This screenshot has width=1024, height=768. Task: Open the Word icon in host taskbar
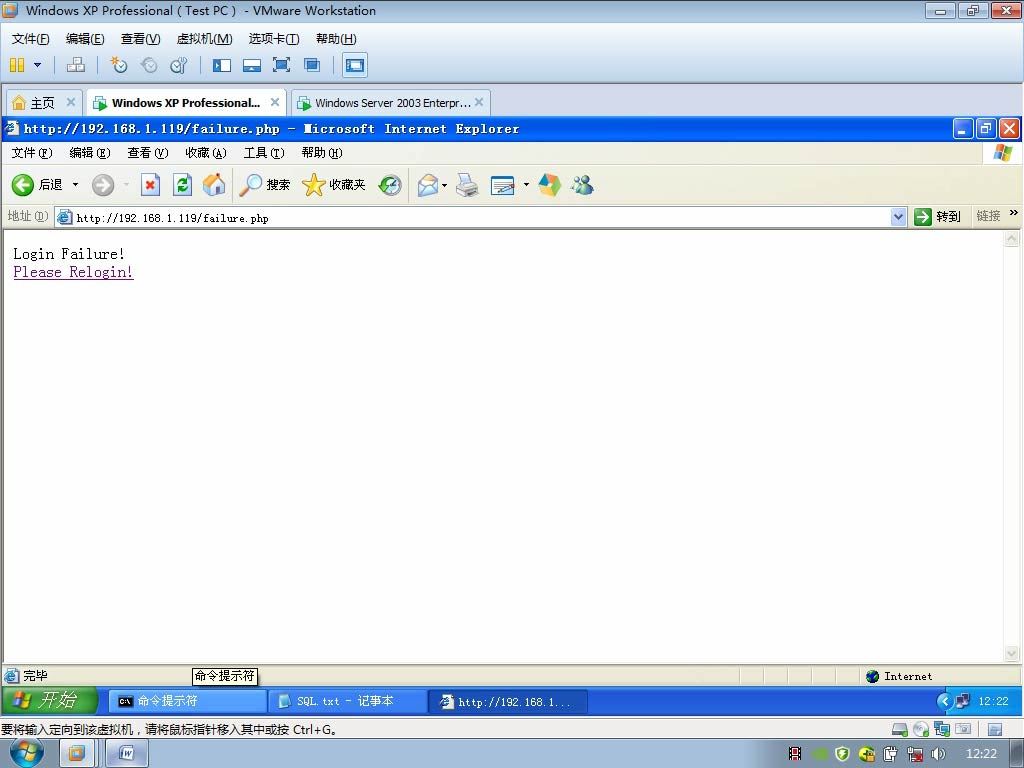pyautogui.click(x=127, y=754)
